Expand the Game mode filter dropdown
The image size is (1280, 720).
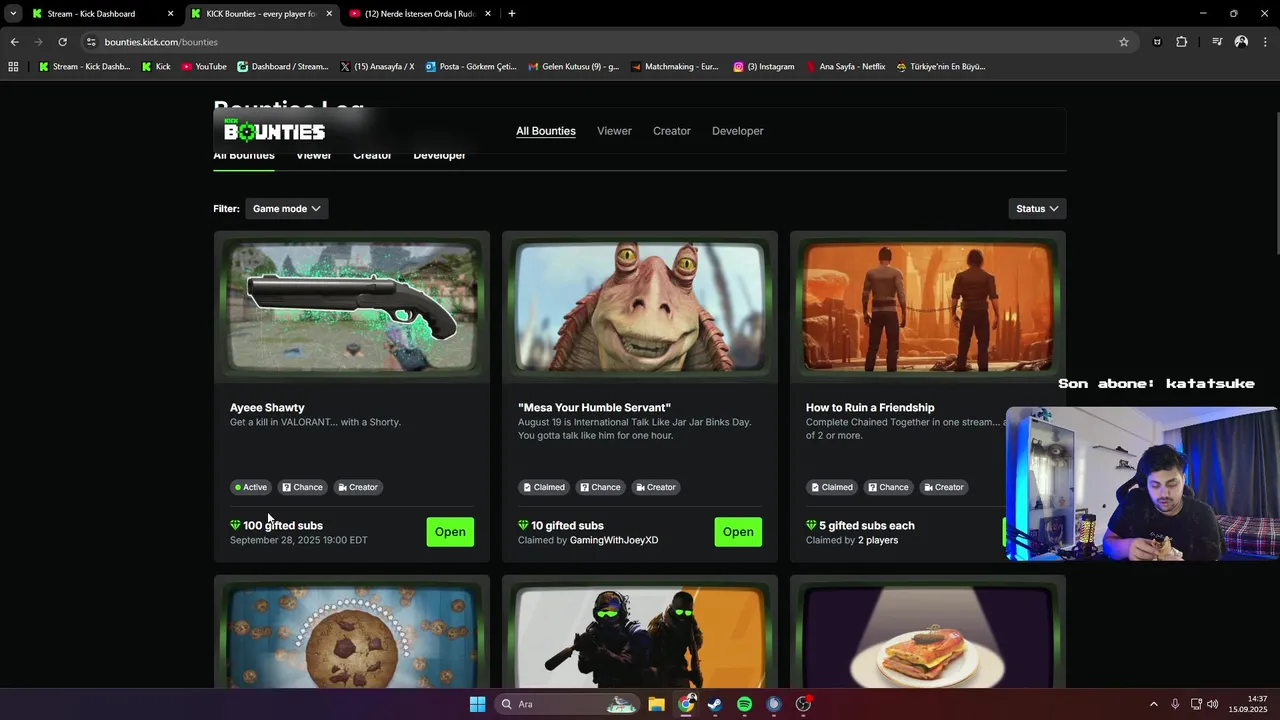tap(286, 209)
